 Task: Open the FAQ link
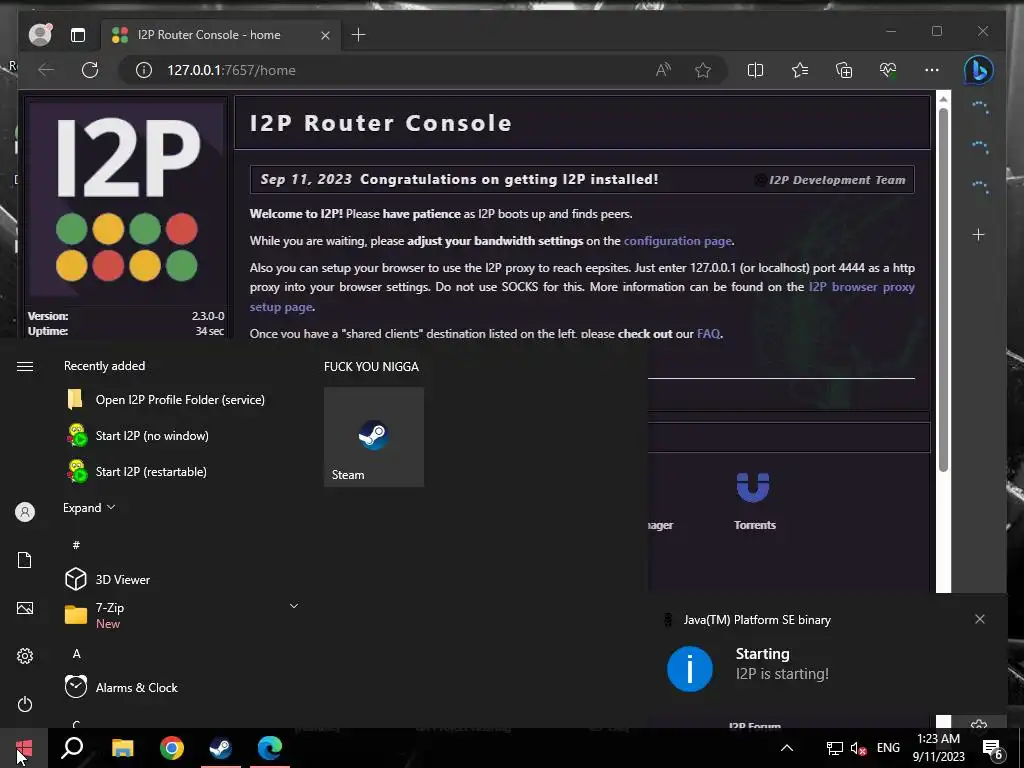click(709, 334)
